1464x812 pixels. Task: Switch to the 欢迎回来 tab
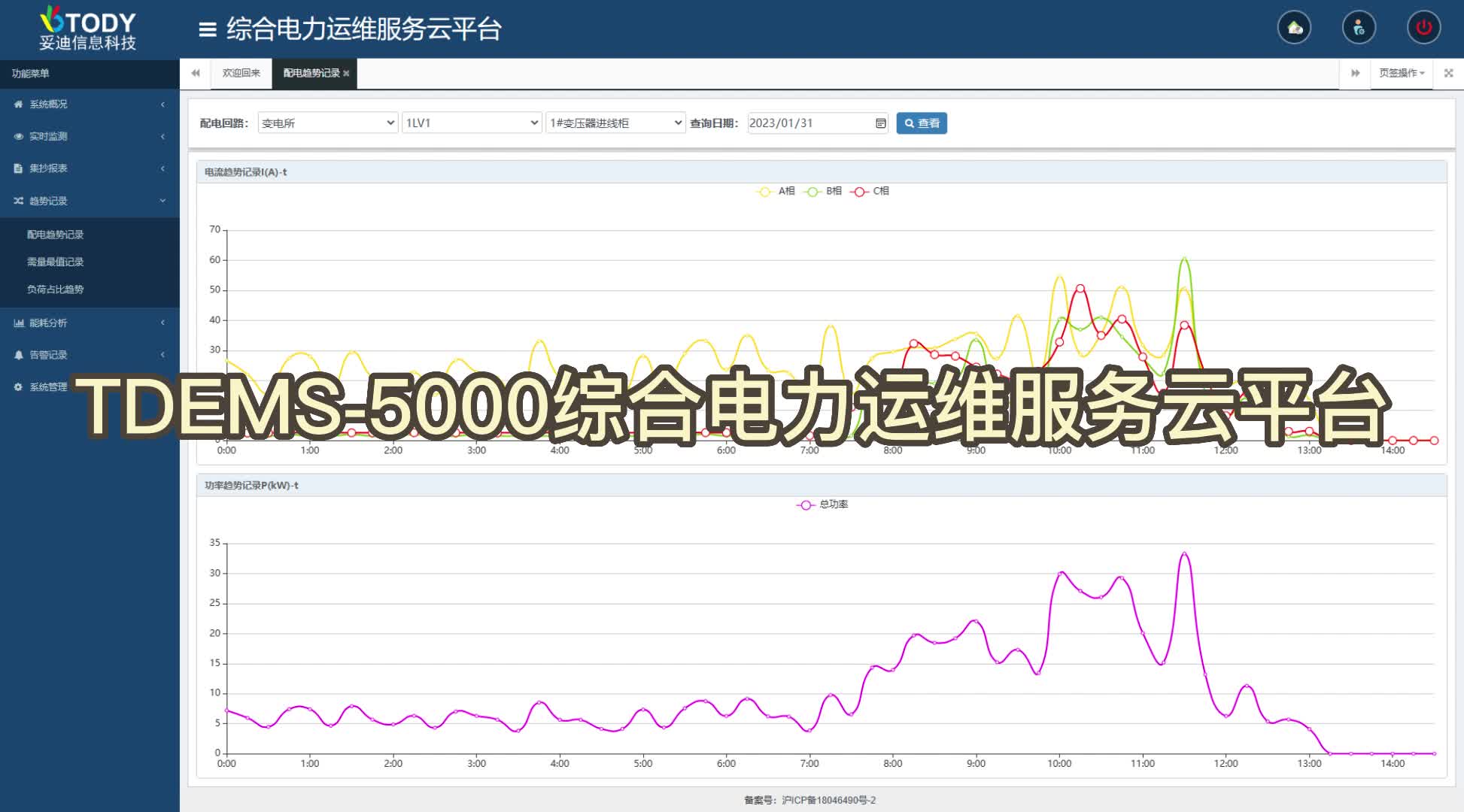coord(241,73)
